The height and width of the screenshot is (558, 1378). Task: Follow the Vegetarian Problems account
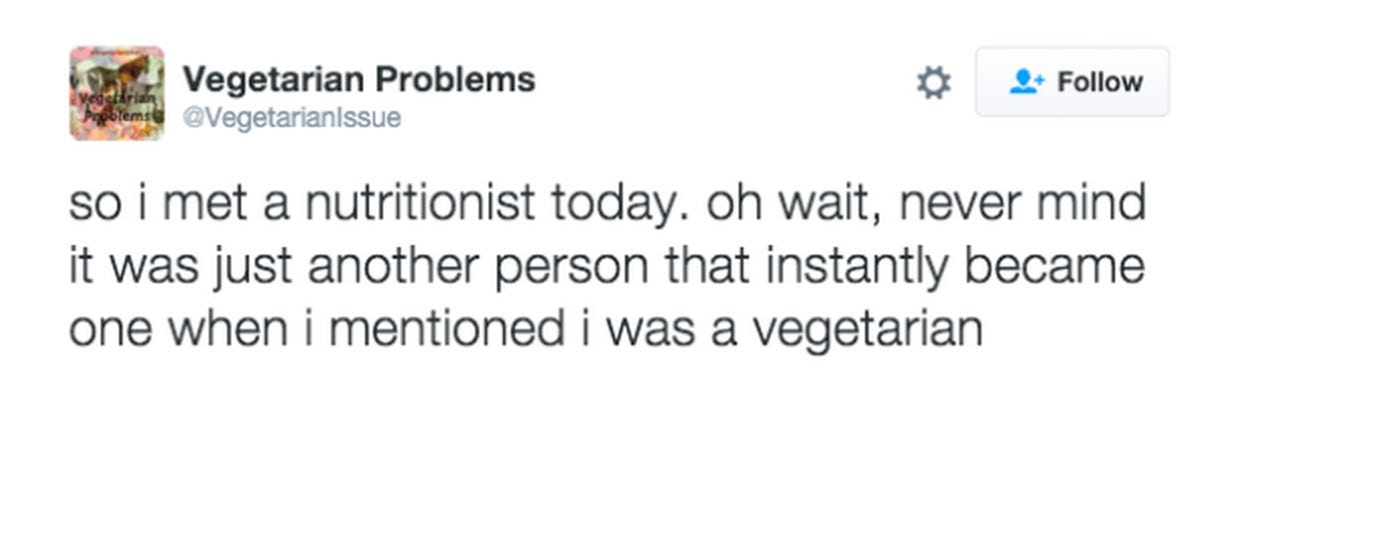[x=1072, y=82]
